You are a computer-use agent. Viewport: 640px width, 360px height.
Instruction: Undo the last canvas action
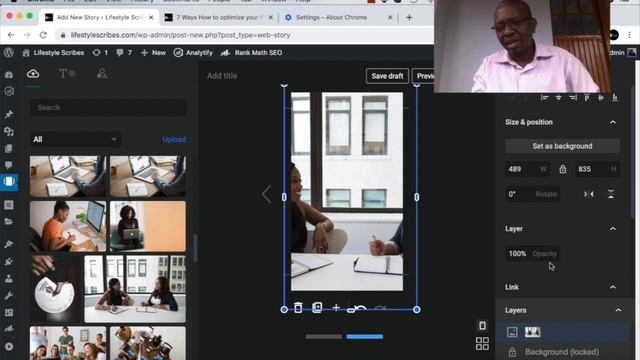click(360, 308)
